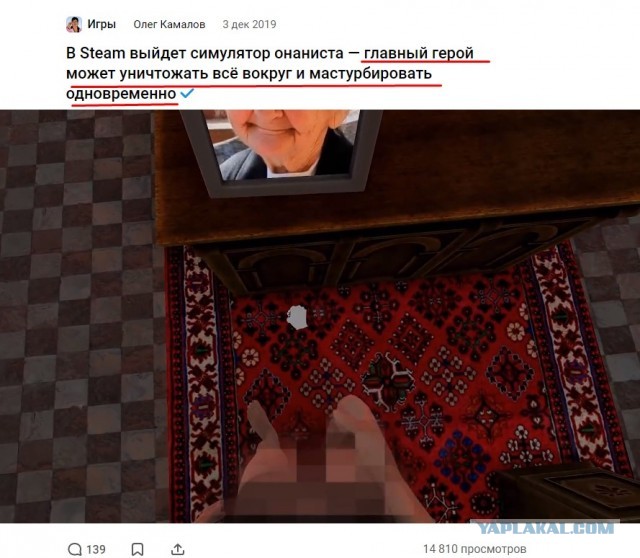
Task: Click the post date 3 дек 2019
Action: [249, 24]
